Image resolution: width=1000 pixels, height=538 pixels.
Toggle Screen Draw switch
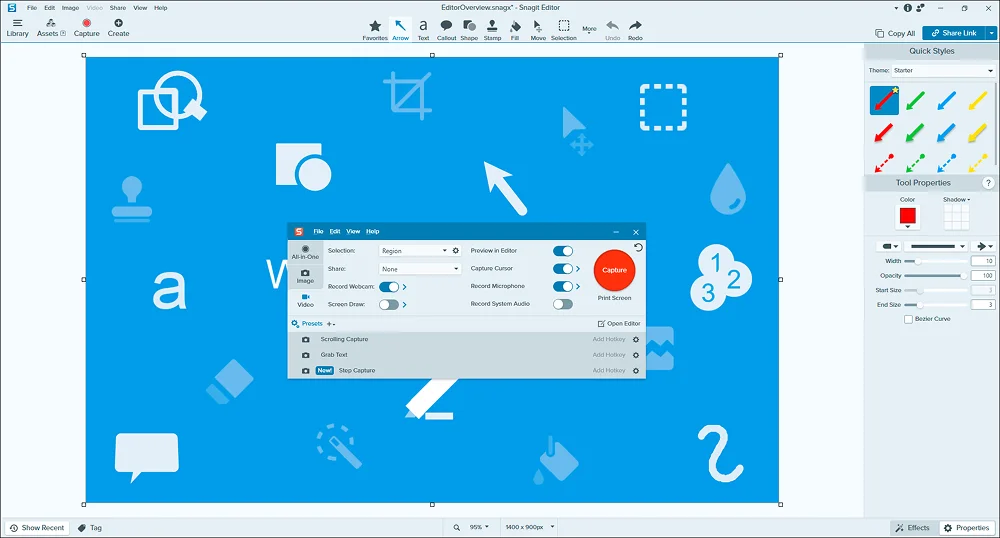pyautogui.click(x=388, y=305)
